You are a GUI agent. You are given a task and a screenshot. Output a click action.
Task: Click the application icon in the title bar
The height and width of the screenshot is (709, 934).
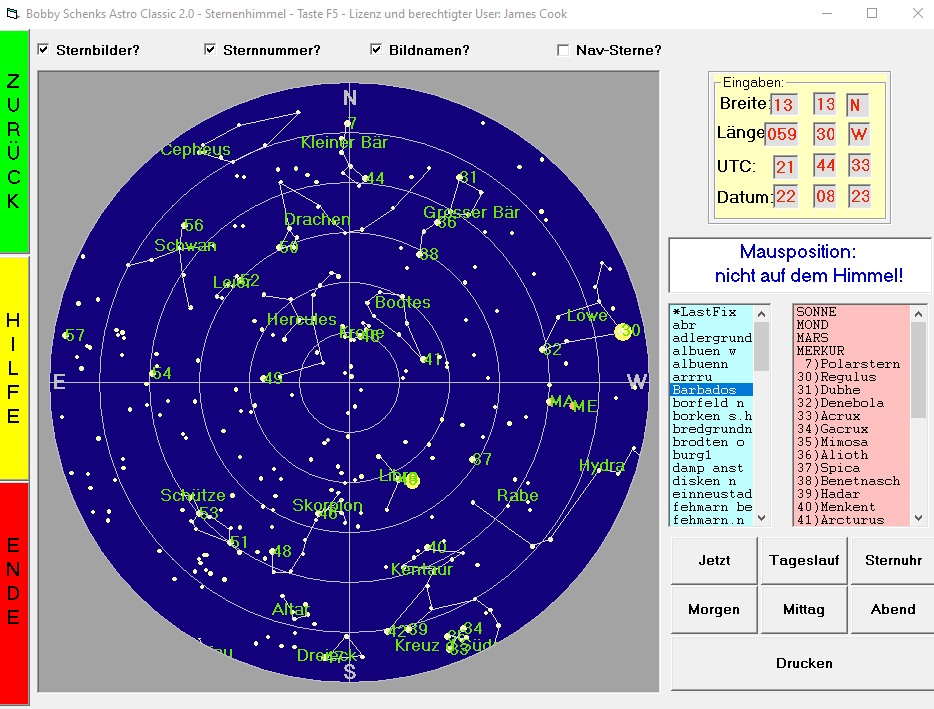[x=13, y=14]
